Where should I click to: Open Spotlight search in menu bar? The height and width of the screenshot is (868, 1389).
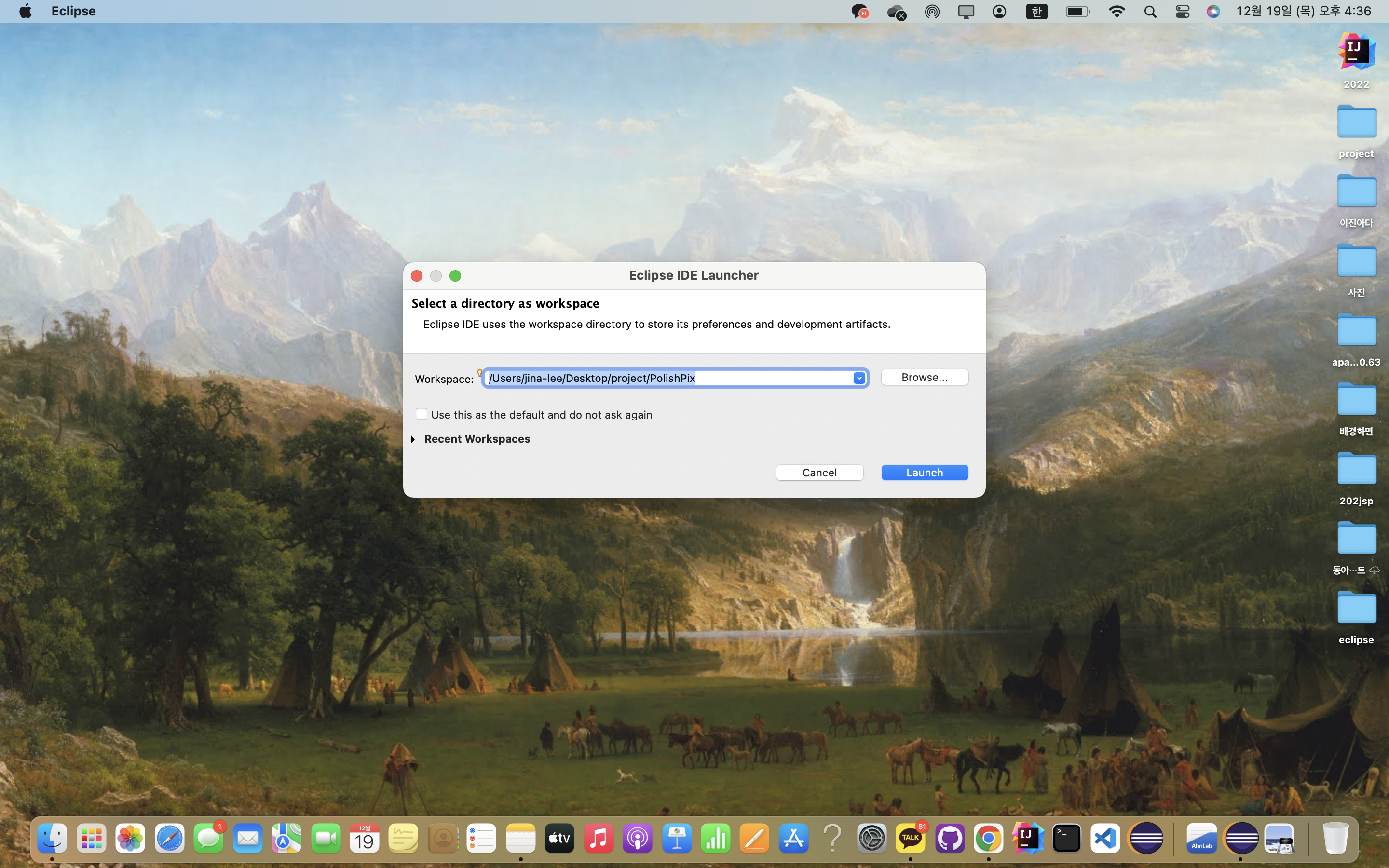1150,12
